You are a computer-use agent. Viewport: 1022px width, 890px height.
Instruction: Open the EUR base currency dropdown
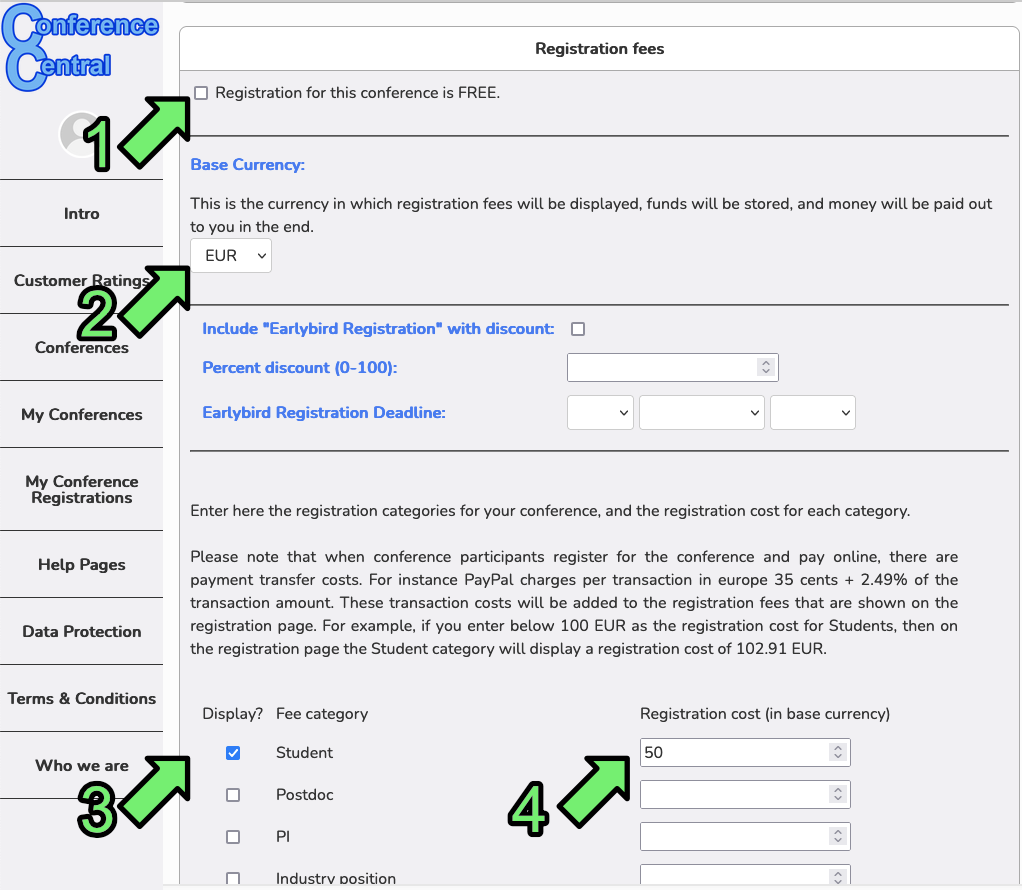click(x=231, y=256)
